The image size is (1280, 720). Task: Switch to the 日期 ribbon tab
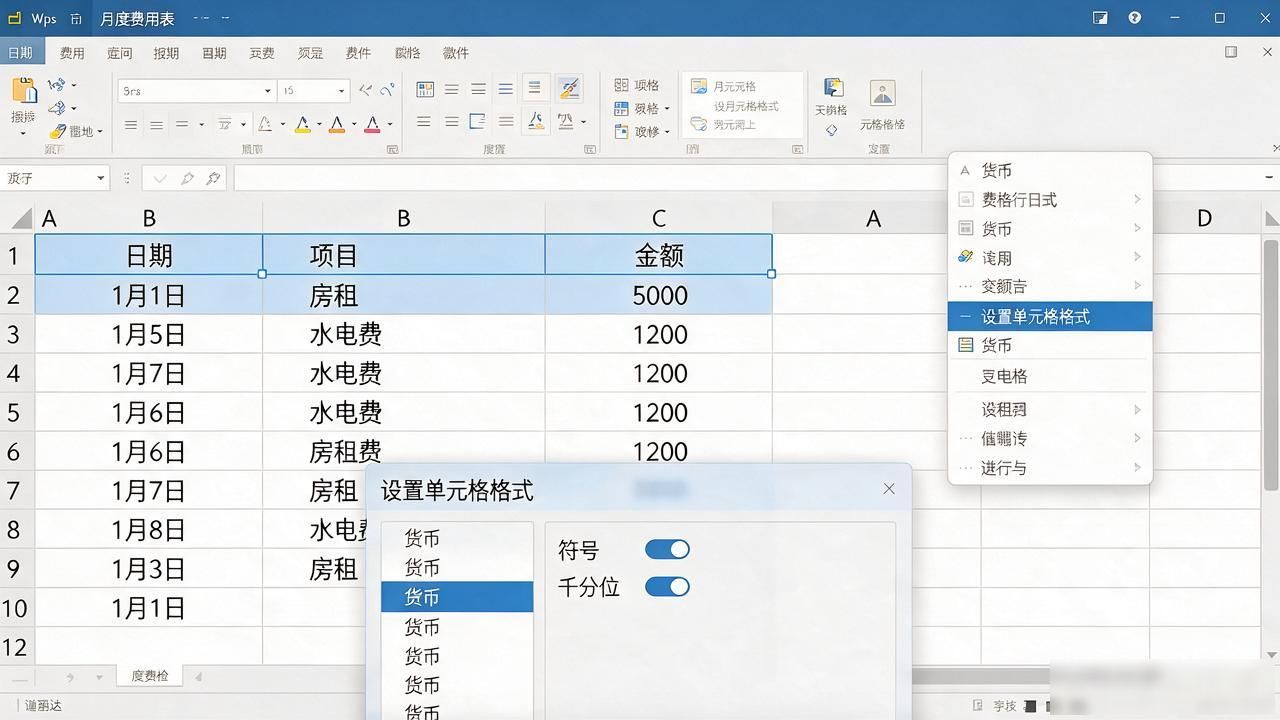click(x=20, y=53)
